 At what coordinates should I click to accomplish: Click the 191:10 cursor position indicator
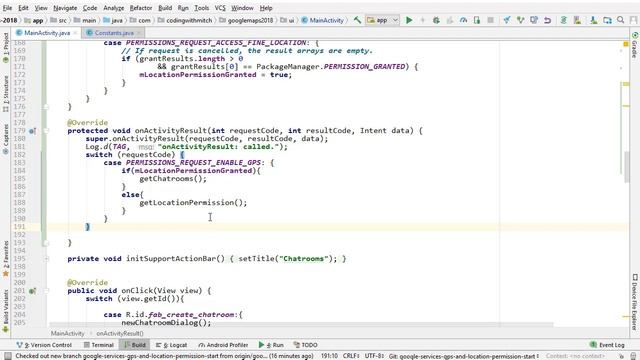coord(329,356)
